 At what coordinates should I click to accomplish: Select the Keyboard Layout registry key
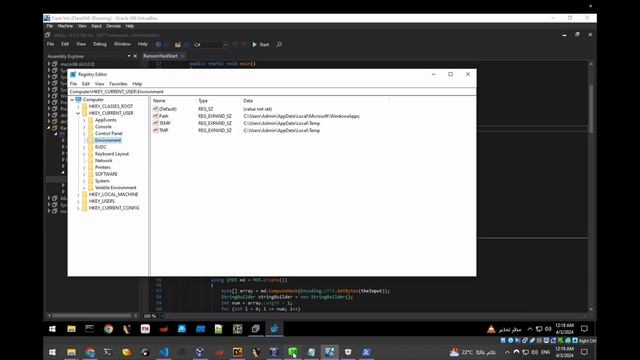[112, 154]
